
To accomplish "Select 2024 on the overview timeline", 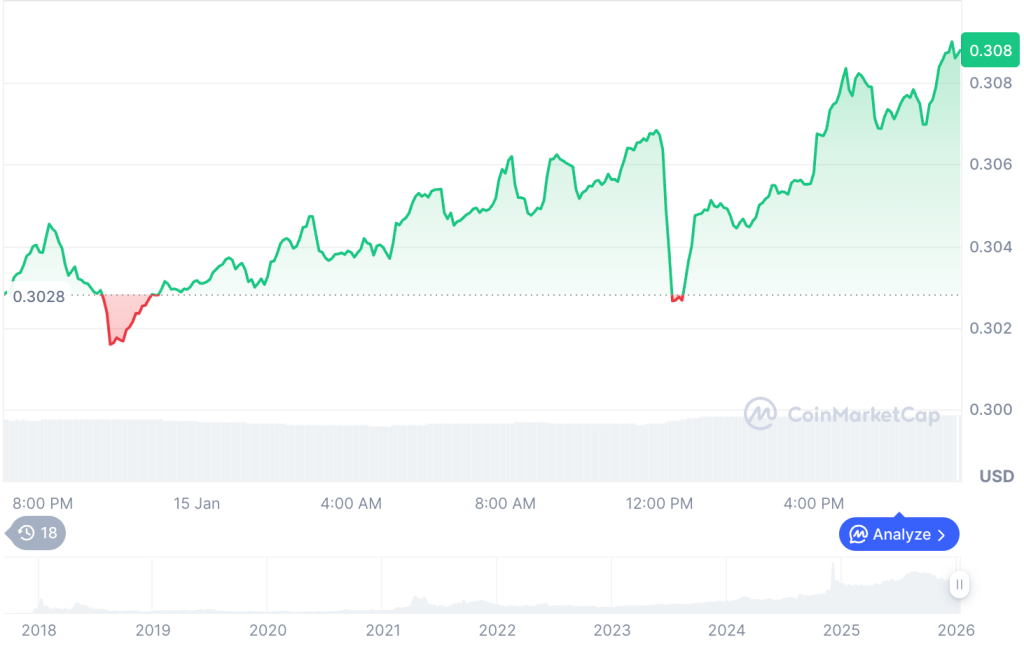I will 726,630.
